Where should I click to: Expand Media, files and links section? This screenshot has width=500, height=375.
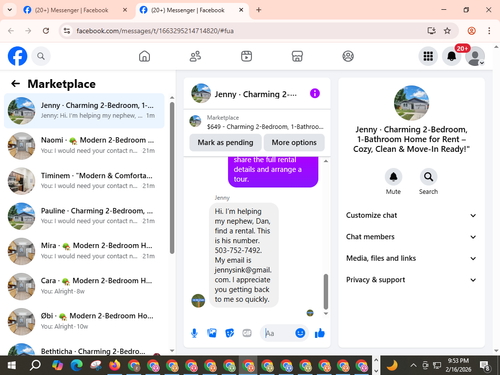click(411, 258)
